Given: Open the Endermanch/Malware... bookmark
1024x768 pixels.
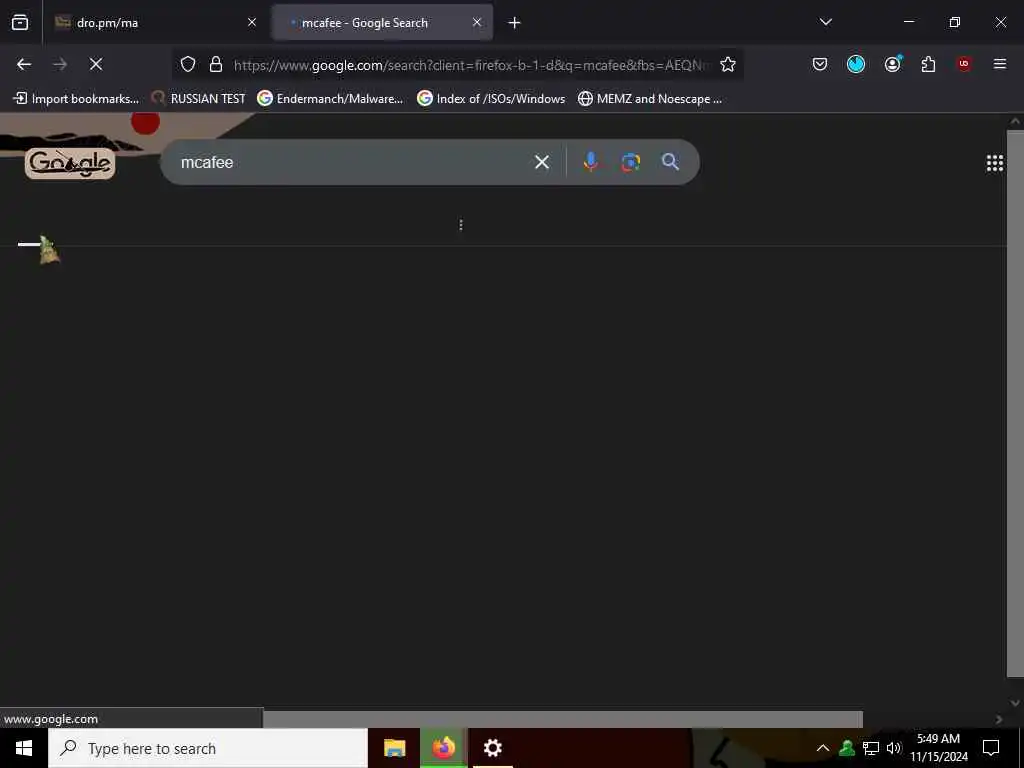Looking at the screenshot, I should coord(330,99).
